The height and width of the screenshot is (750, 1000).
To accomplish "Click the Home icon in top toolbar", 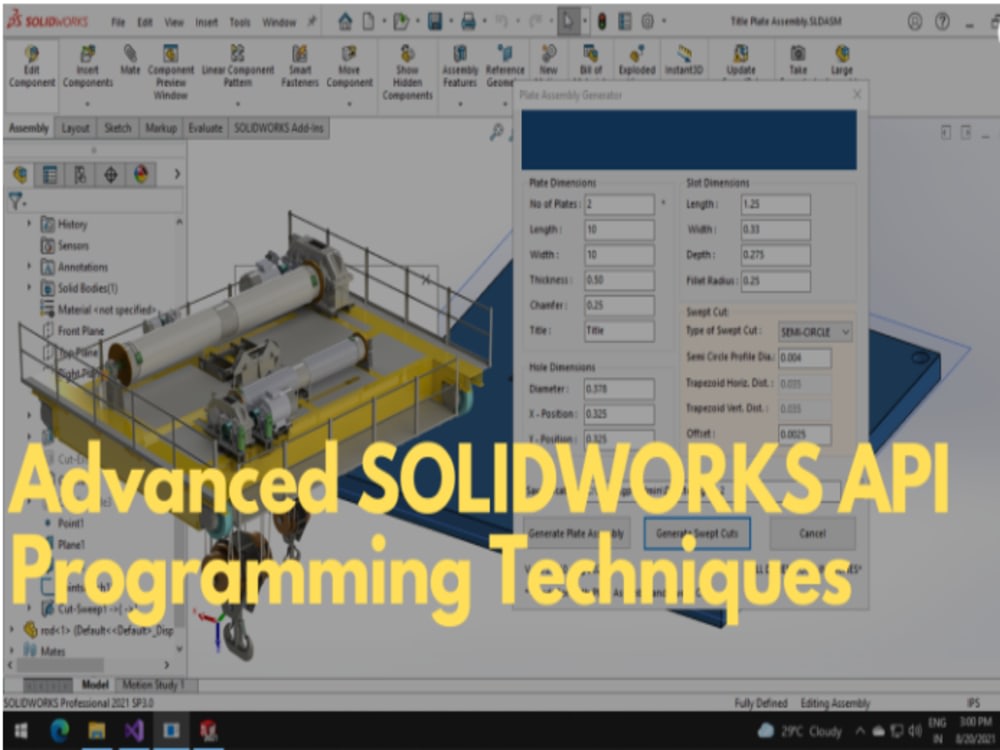I will (x=345, y=22).
